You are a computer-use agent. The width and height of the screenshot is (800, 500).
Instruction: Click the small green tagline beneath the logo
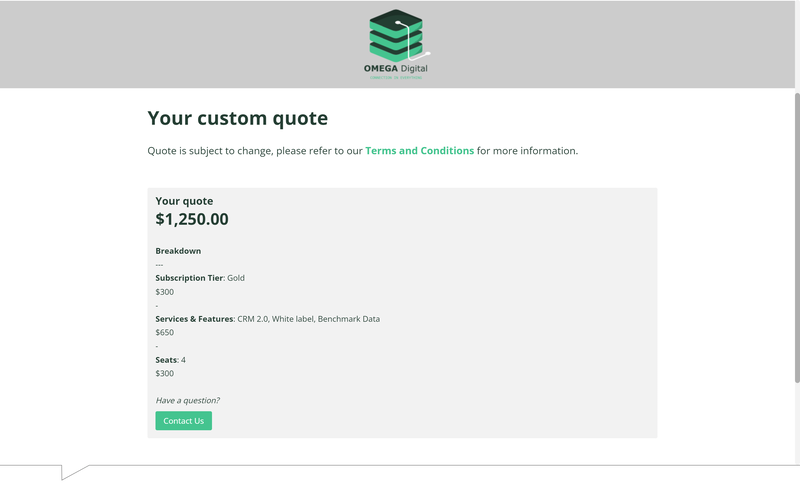pyautogui.click(x=398, y=77)
